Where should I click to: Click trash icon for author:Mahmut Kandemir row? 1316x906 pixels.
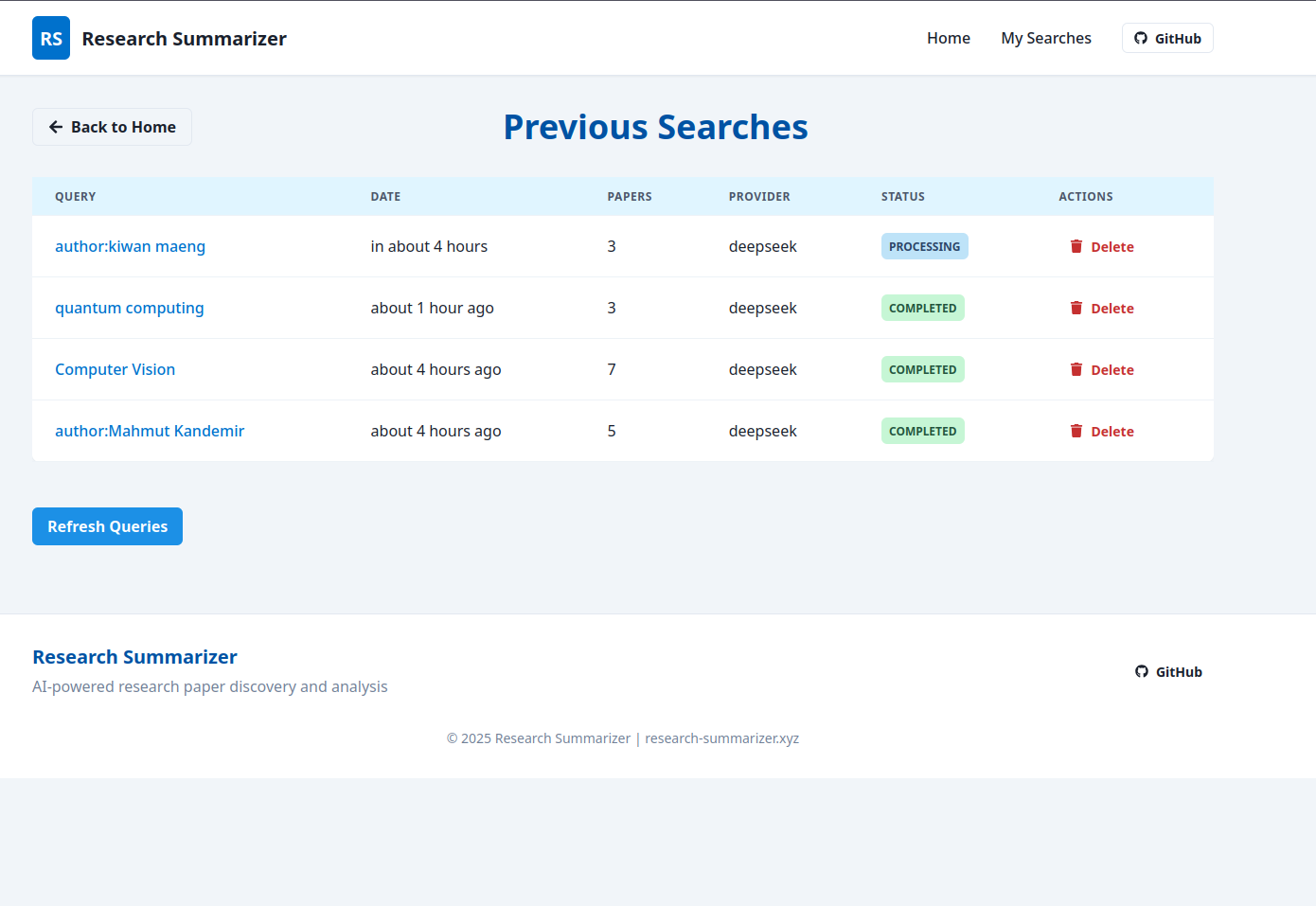pyautogui.click(x=1076, y=431)
